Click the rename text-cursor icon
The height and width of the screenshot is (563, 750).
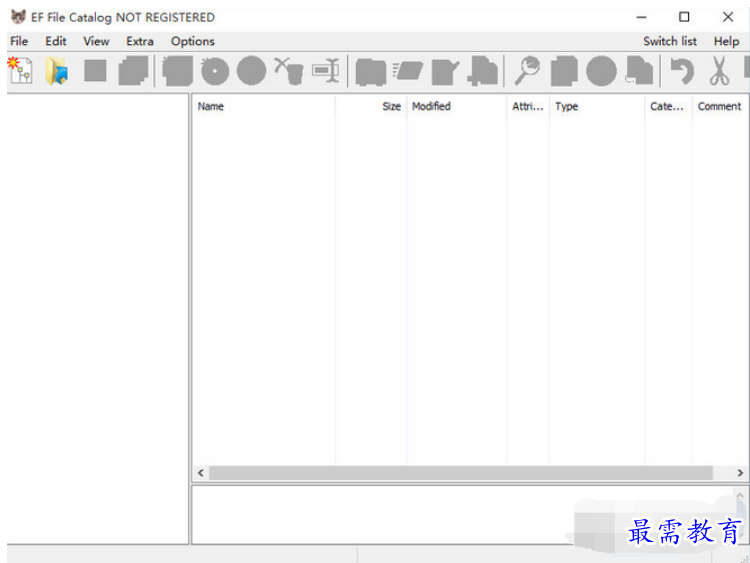point(326,71)
